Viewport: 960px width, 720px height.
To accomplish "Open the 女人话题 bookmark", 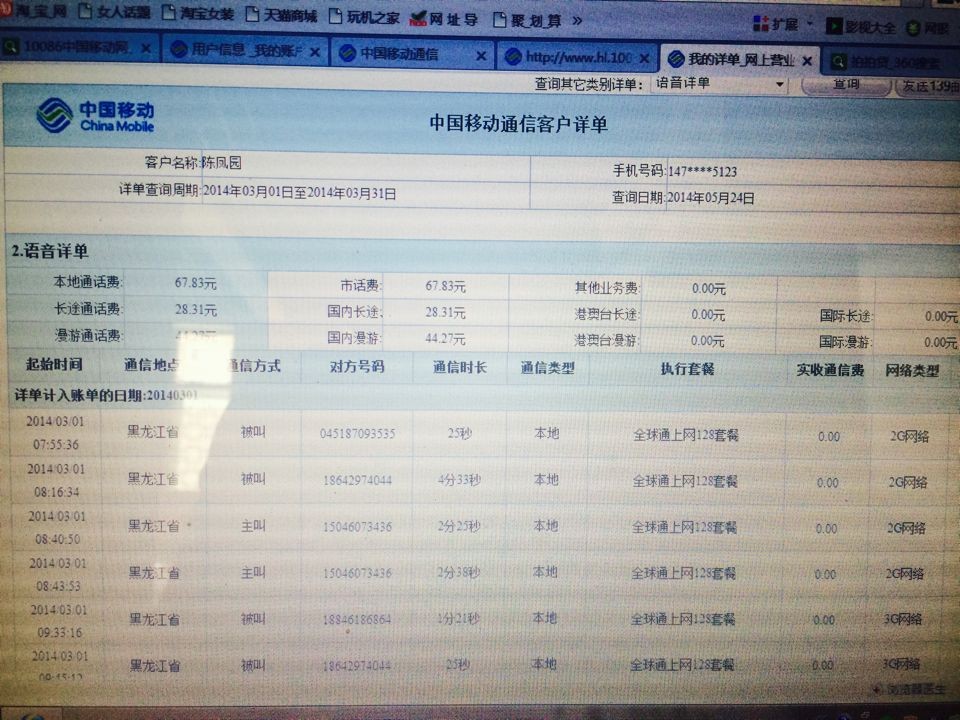I will pos(114,12).
